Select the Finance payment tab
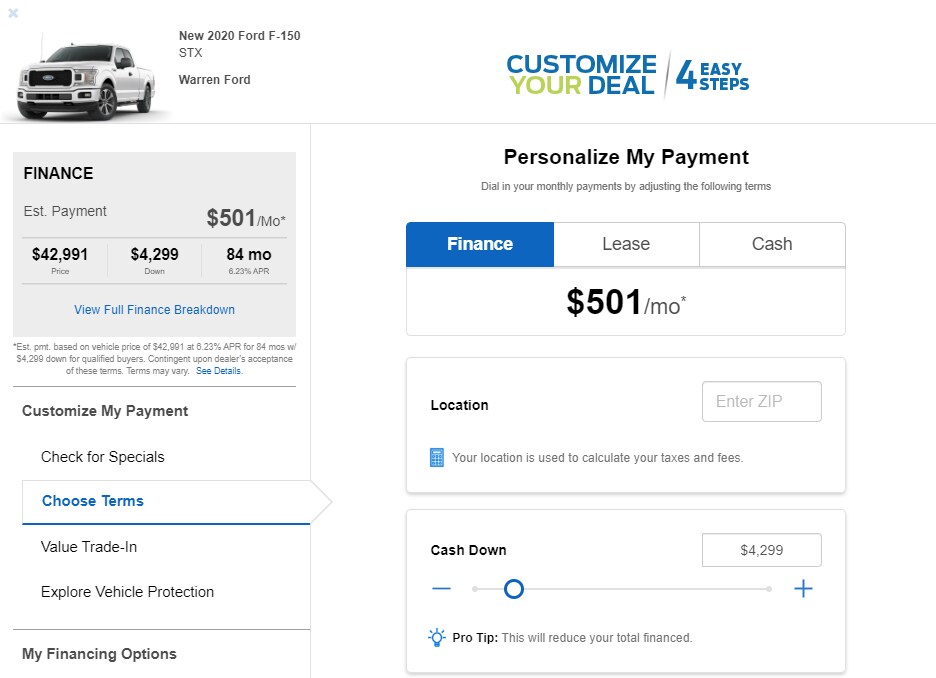Image resolution: width=936 pixels, height=678 pixels. click(x=480, y=244)
